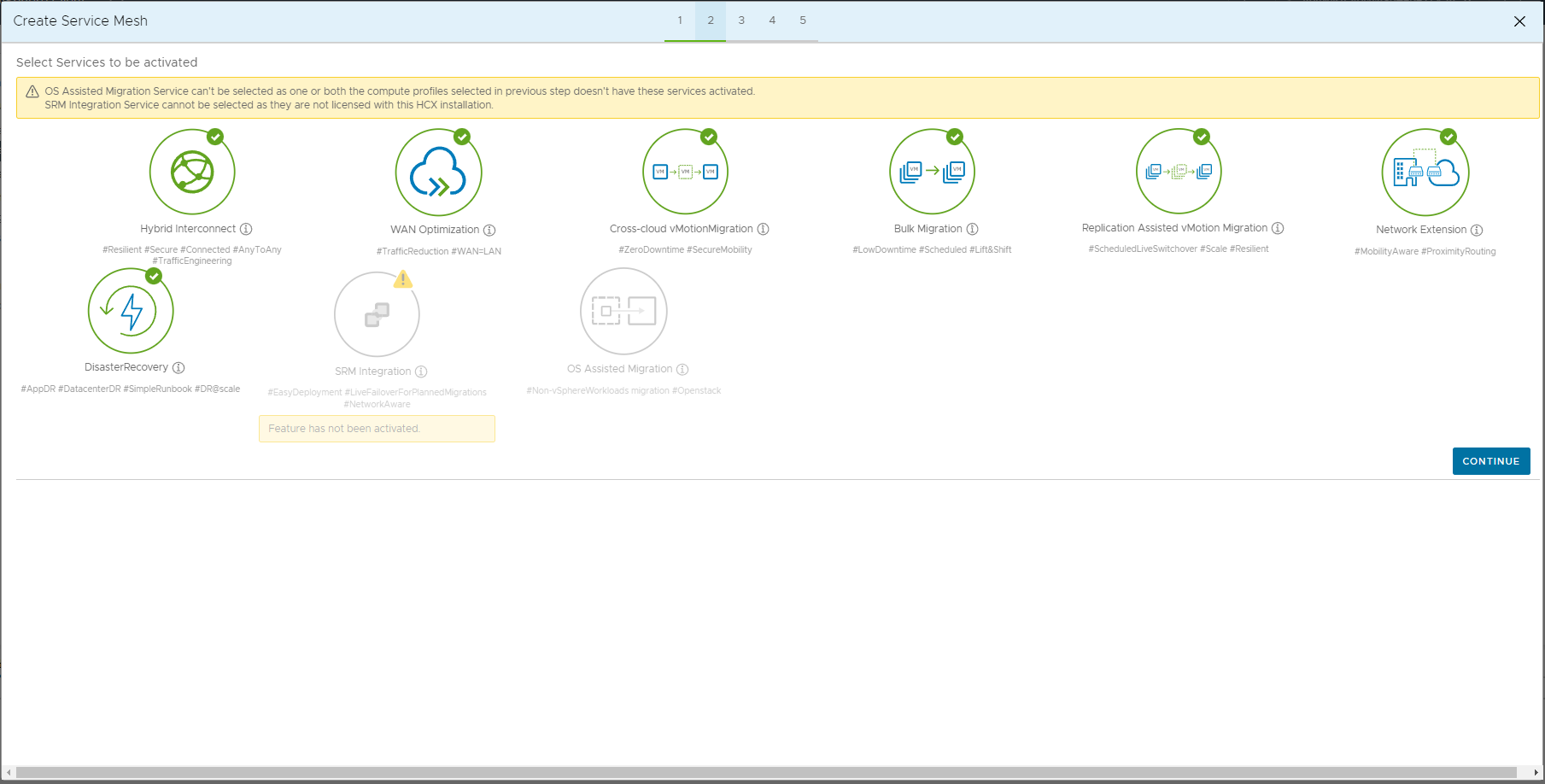Open info for Hybrid Interconnect
The height and width of the screenshot is (784, 1545).
point(246,229)
